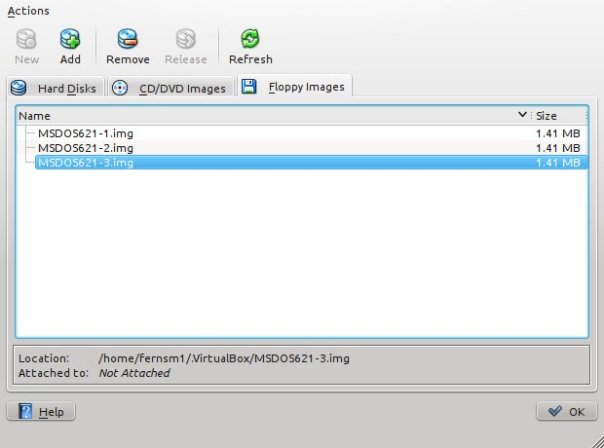Click the Remove disk image icon
Screen dimensions: 604x448
coord(128,39)
